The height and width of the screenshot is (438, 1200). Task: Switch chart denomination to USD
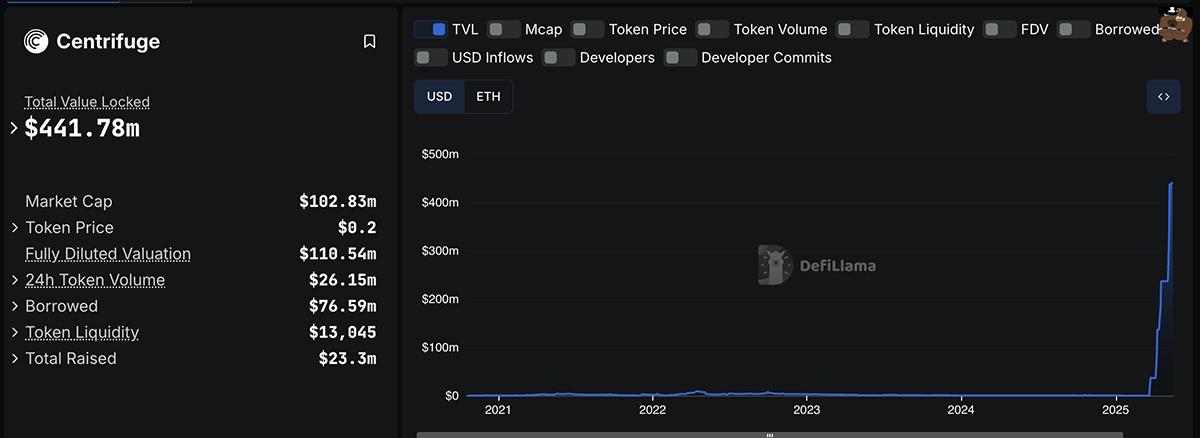[440, 97]
